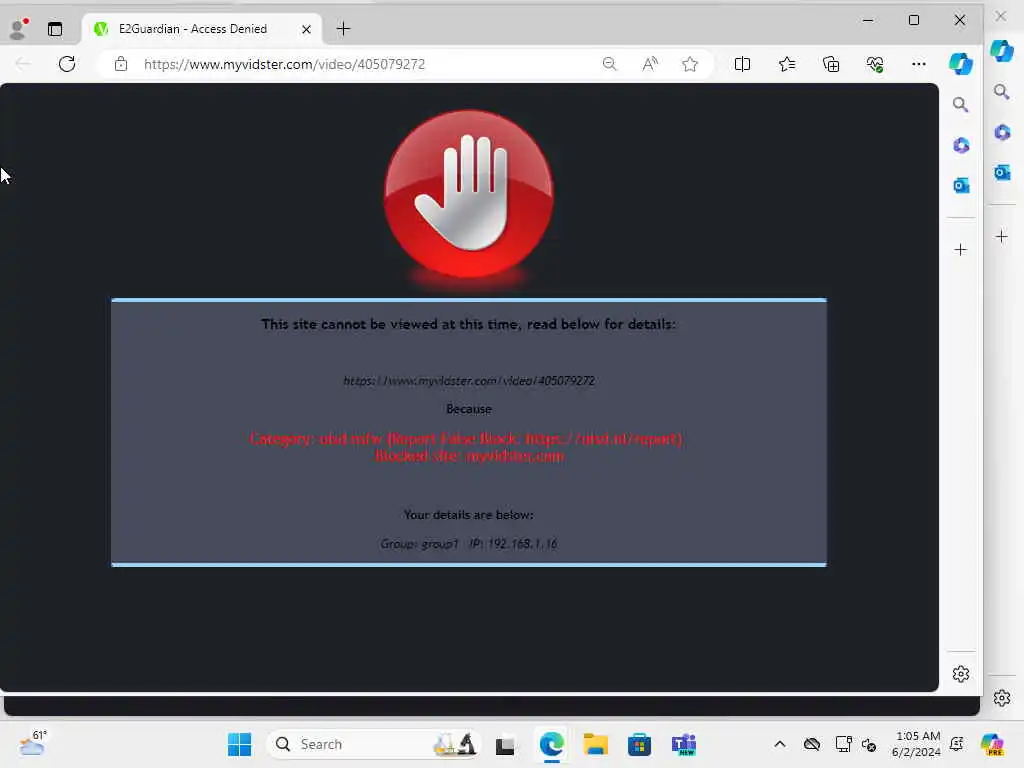
Task: Minimize the front Edge window
Action: tap(868, 20)
